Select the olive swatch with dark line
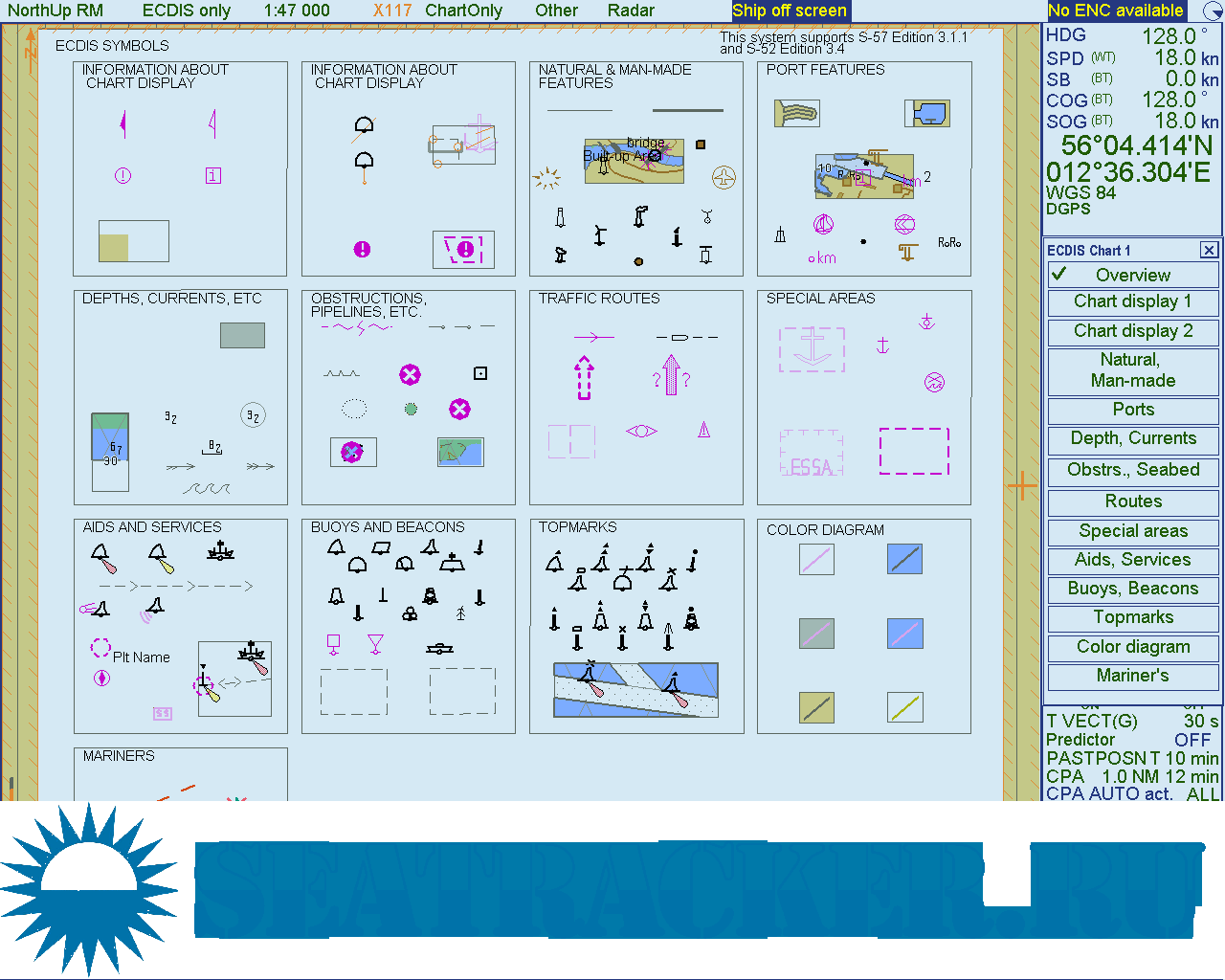 tap(816, 707)
